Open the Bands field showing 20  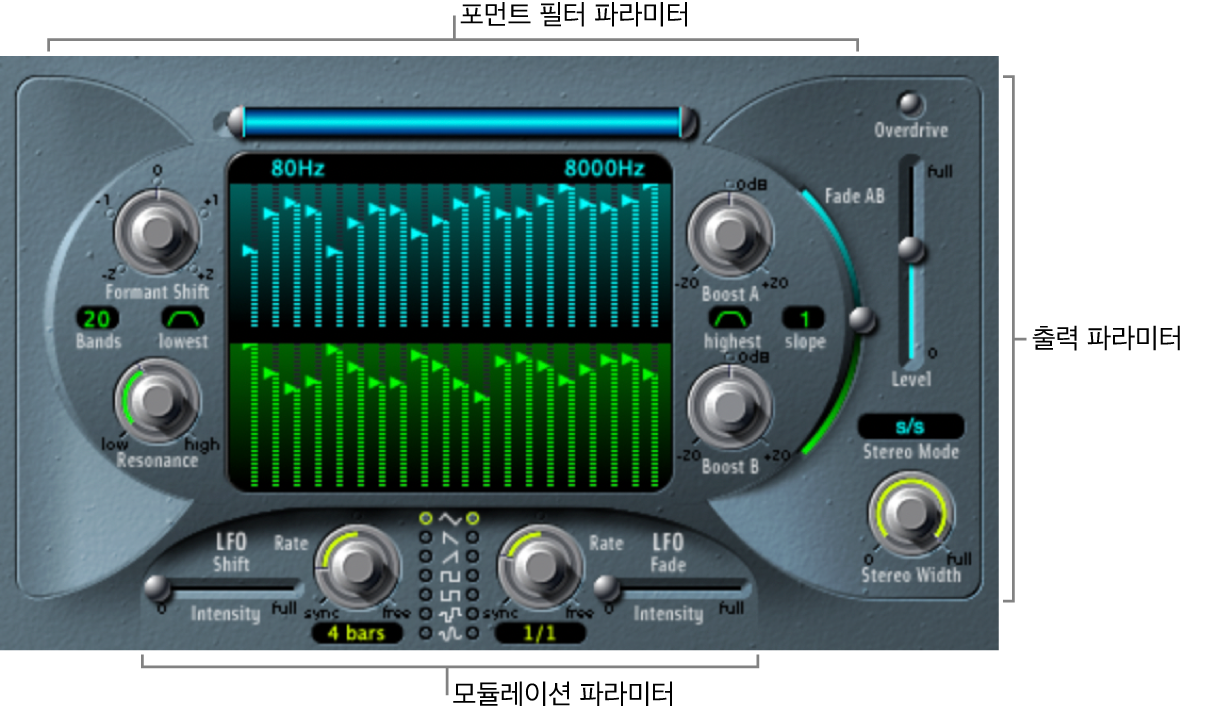(96, 319)
